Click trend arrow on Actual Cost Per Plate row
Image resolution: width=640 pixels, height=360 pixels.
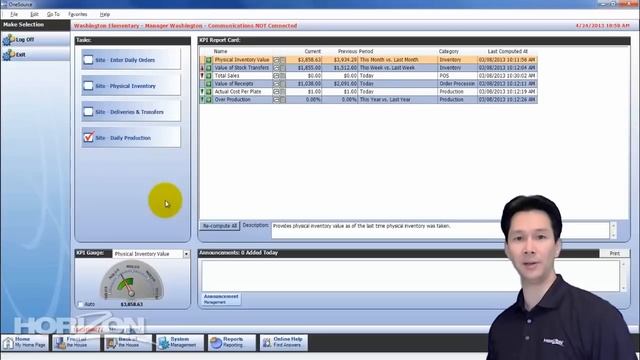(x=202, y=91)
